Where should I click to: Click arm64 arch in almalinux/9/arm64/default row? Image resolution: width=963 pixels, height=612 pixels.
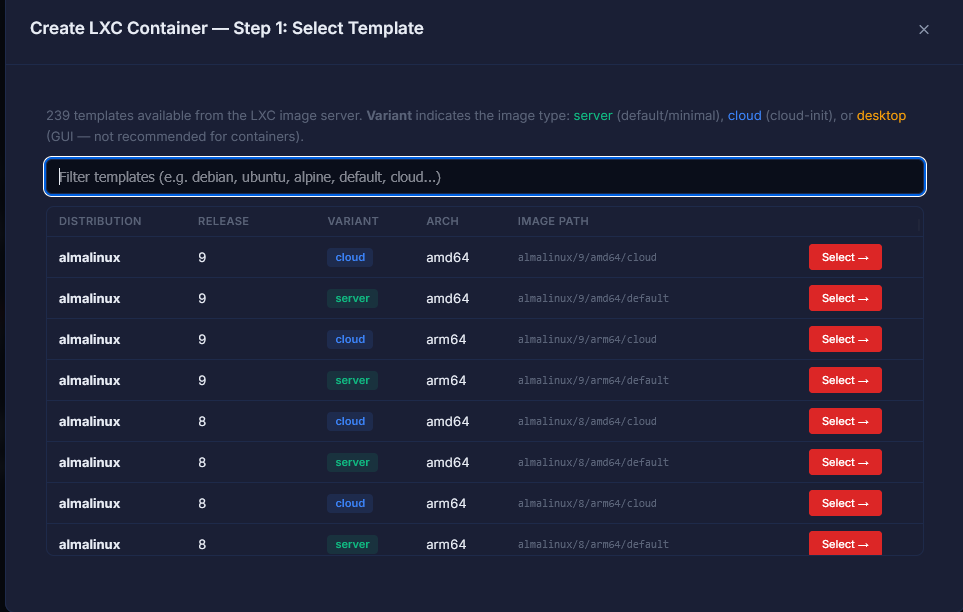(446, 380)
